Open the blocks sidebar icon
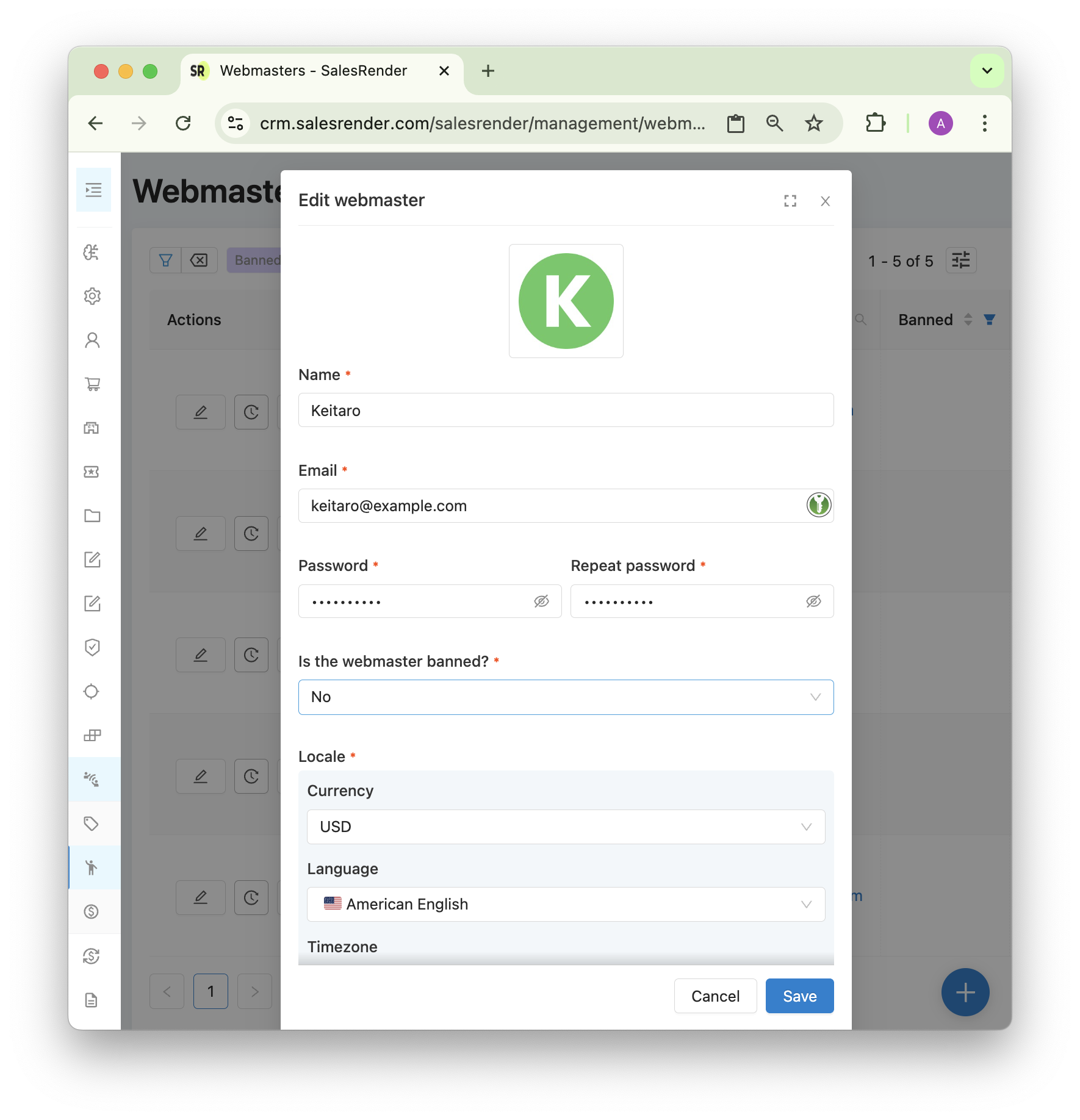This screenshot has width=1080, height=1120. pyautogui.click(x=92, y=735)
